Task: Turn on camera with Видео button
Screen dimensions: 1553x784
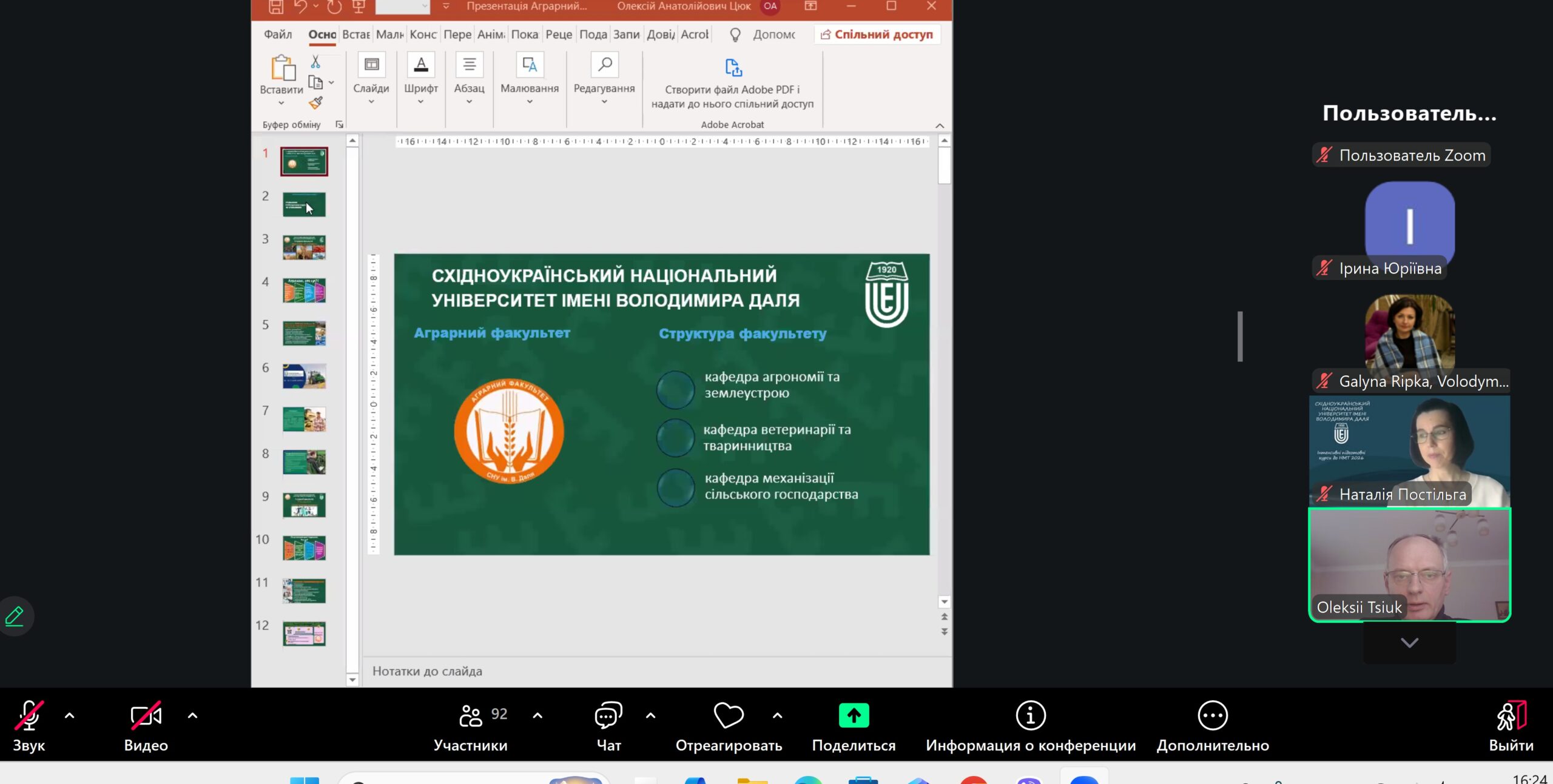Action: pos(146,716)
